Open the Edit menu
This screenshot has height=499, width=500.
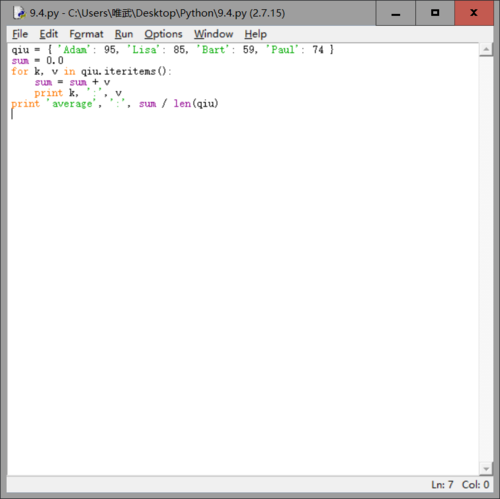pos(49,34)
